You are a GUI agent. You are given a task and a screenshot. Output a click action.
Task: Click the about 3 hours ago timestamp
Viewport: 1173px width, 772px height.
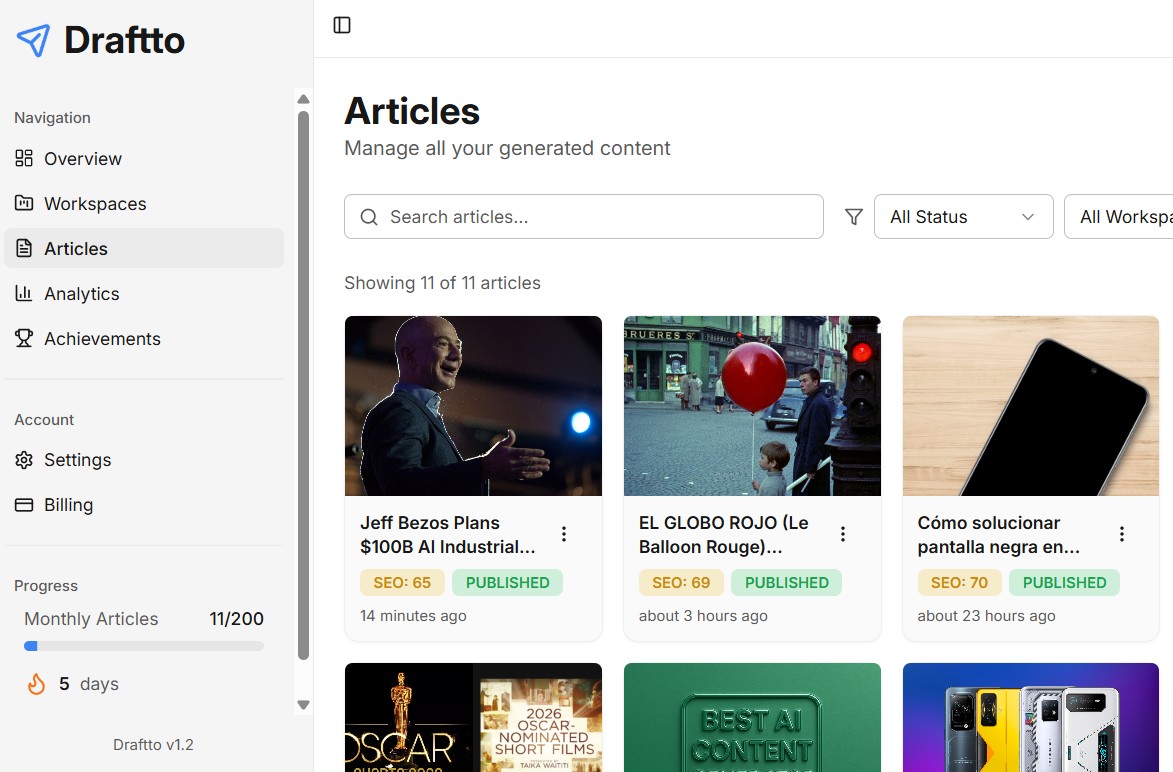point(703,616)
